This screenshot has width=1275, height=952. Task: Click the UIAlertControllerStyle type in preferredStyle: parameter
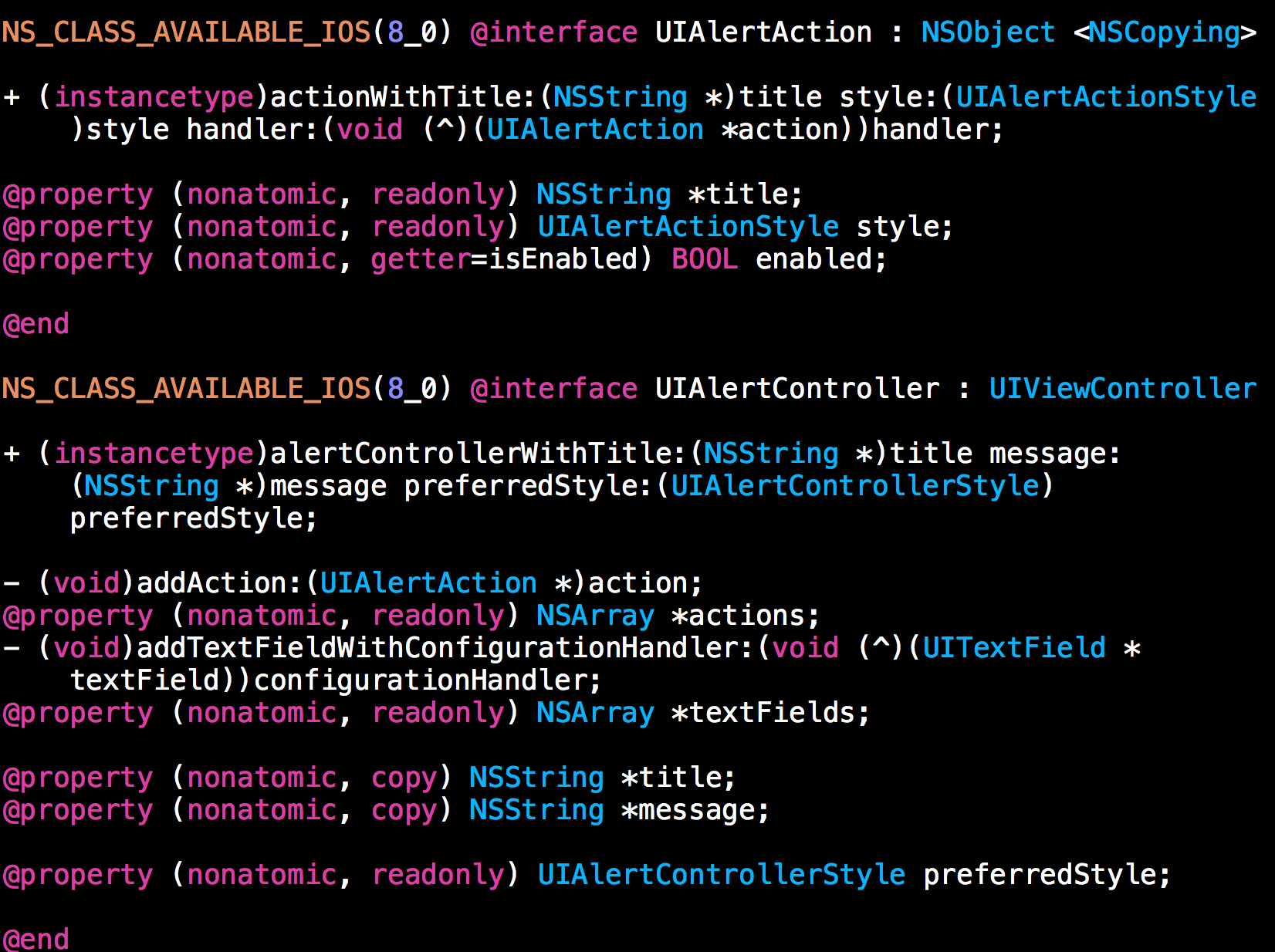click(855, 486)
